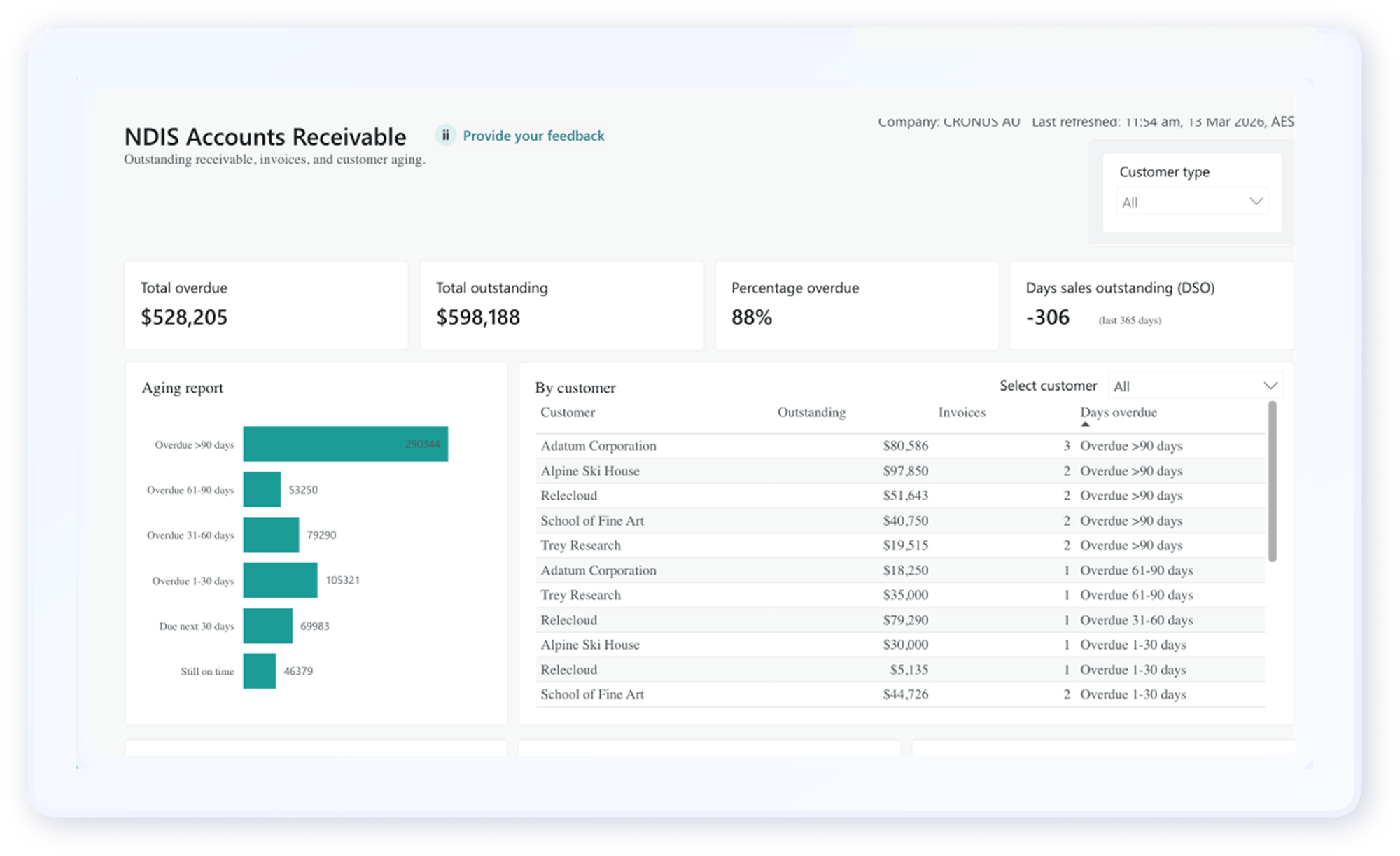Select the Overdue 1-30 days bar
Image resolution: width=1400 pixels, height=856 pixels.
(x=280, y=580)
